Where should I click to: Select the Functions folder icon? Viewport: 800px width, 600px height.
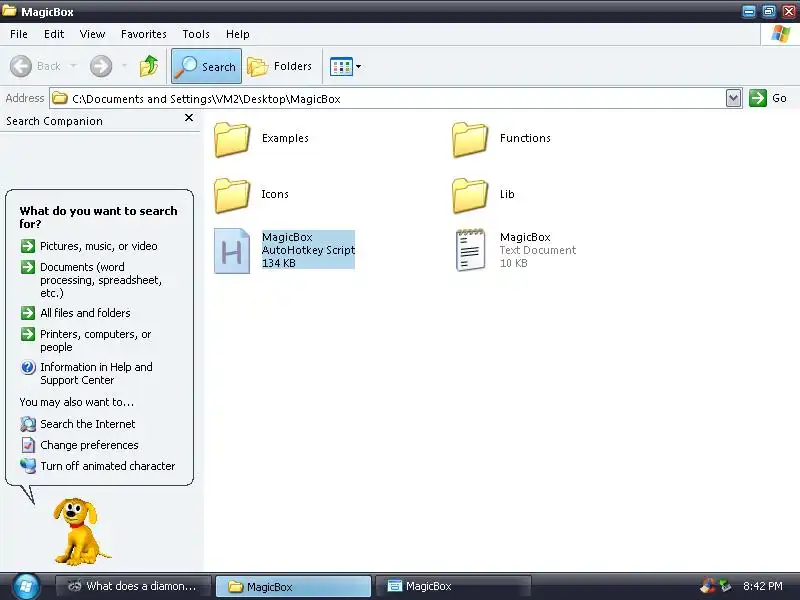tap(470, 139)
